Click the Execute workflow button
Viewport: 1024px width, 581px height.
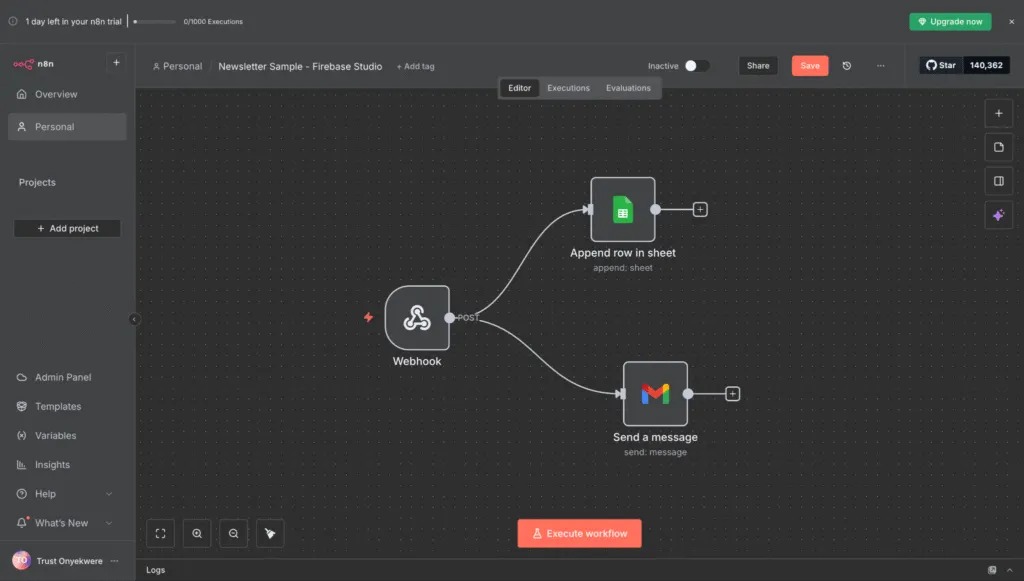coord(579,534)
